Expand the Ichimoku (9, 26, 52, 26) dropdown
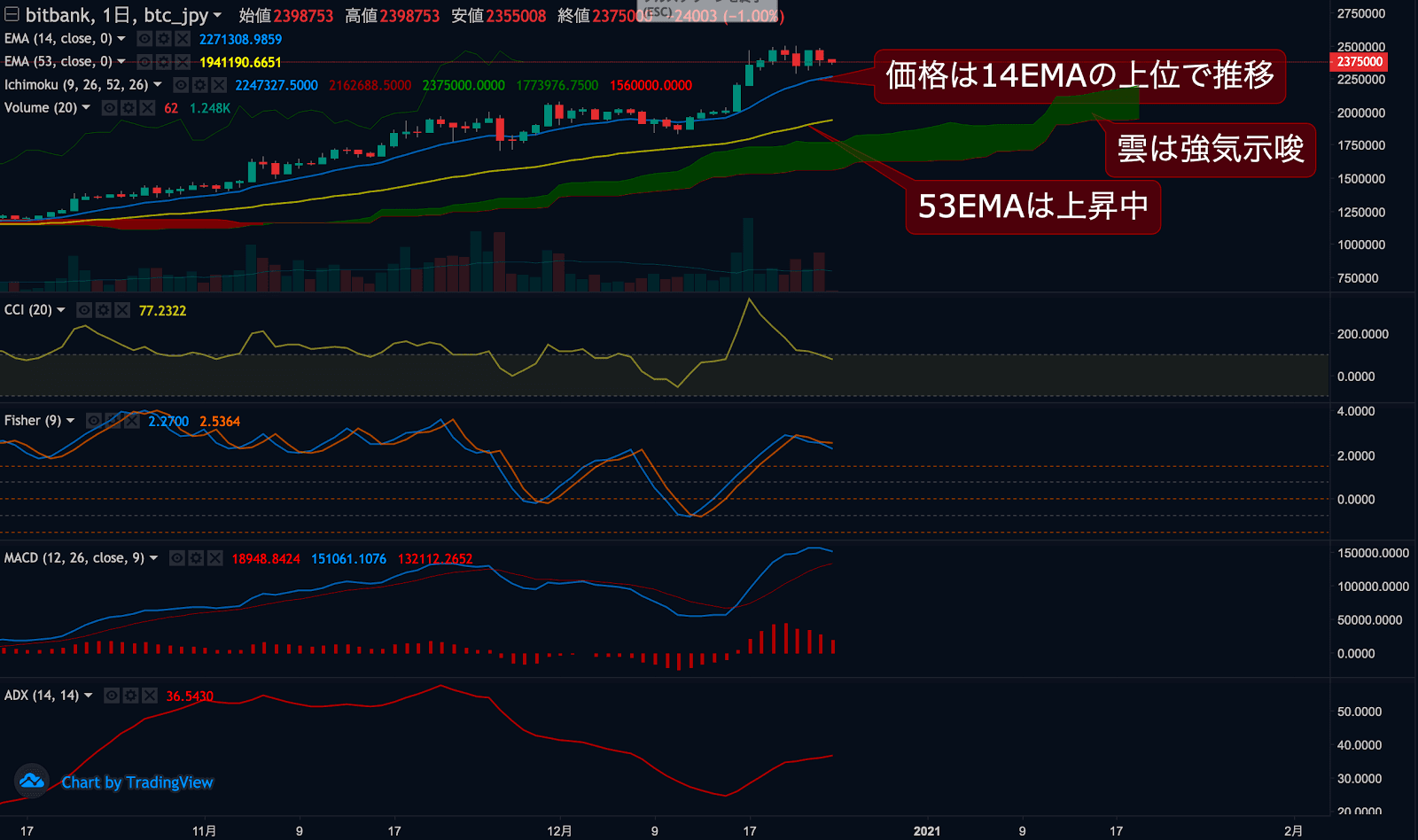 [x=157, y=84]
